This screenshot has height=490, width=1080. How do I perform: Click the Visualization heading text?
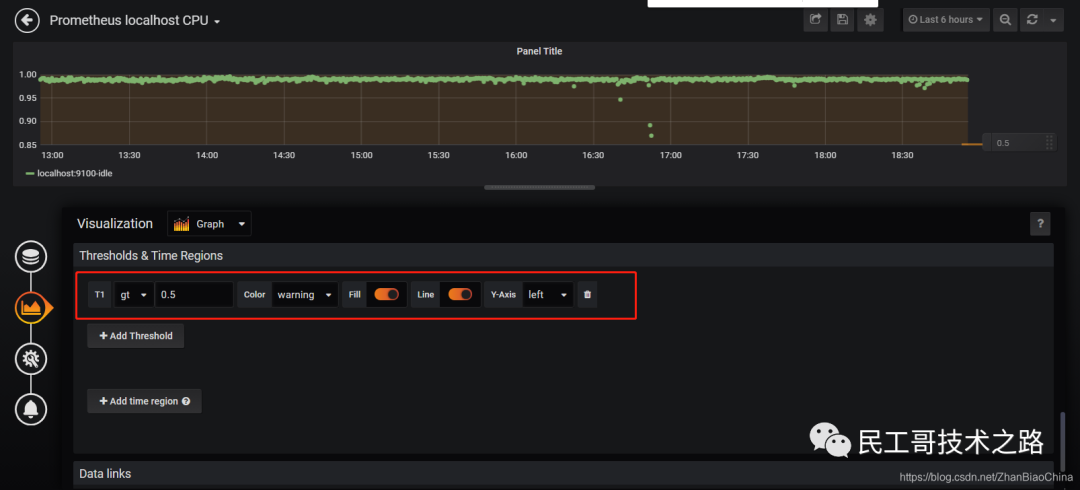pyautogui.click(x=115, y=223)
